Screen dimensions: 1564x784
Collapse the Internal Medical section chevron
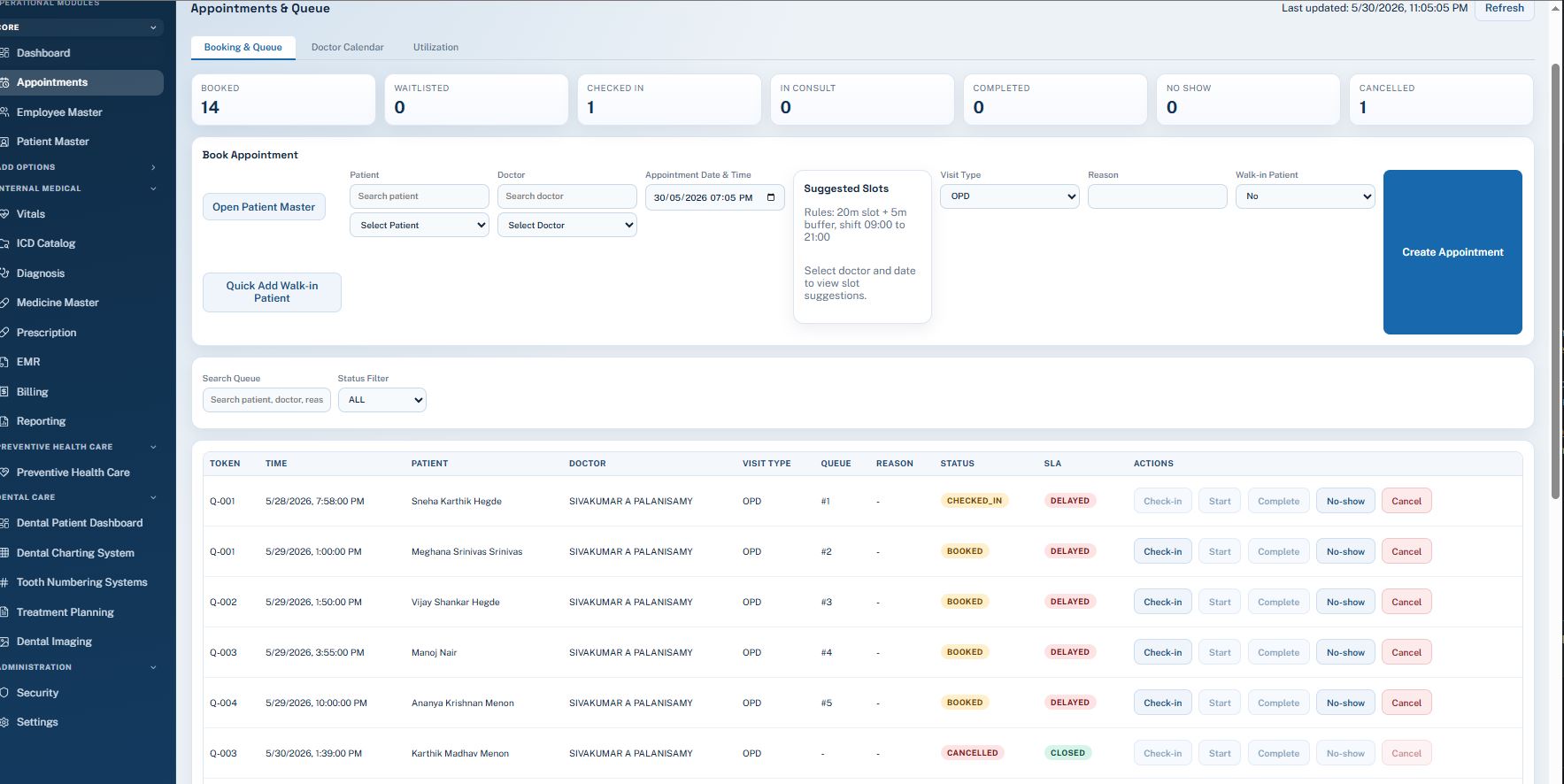pos(153,188)
